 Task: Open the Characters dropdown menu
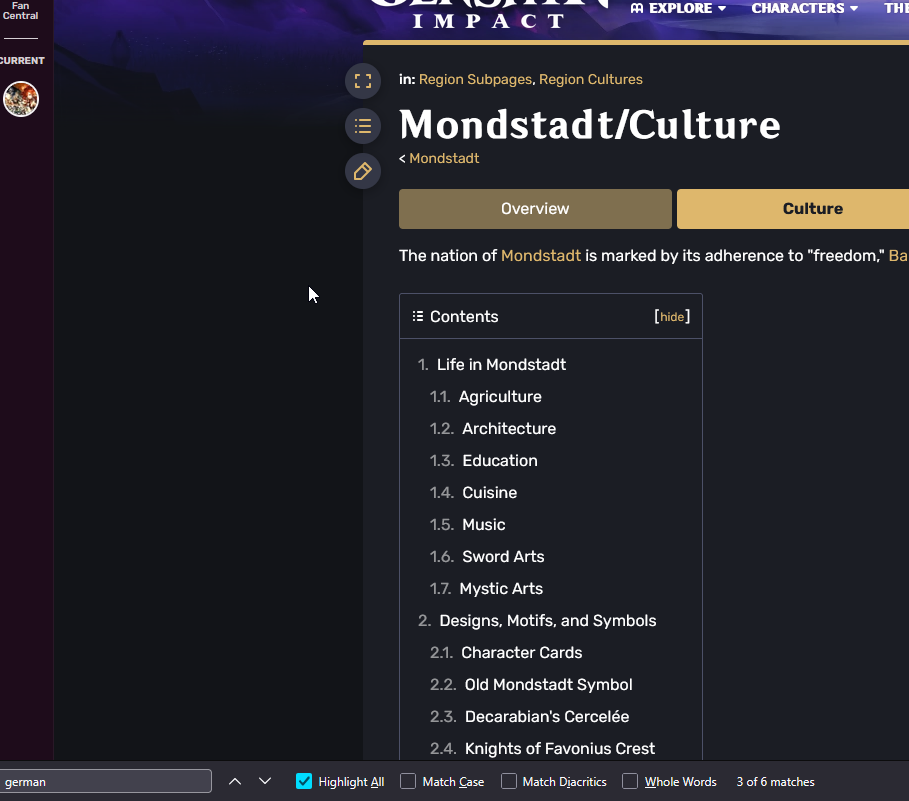(804, 8)
